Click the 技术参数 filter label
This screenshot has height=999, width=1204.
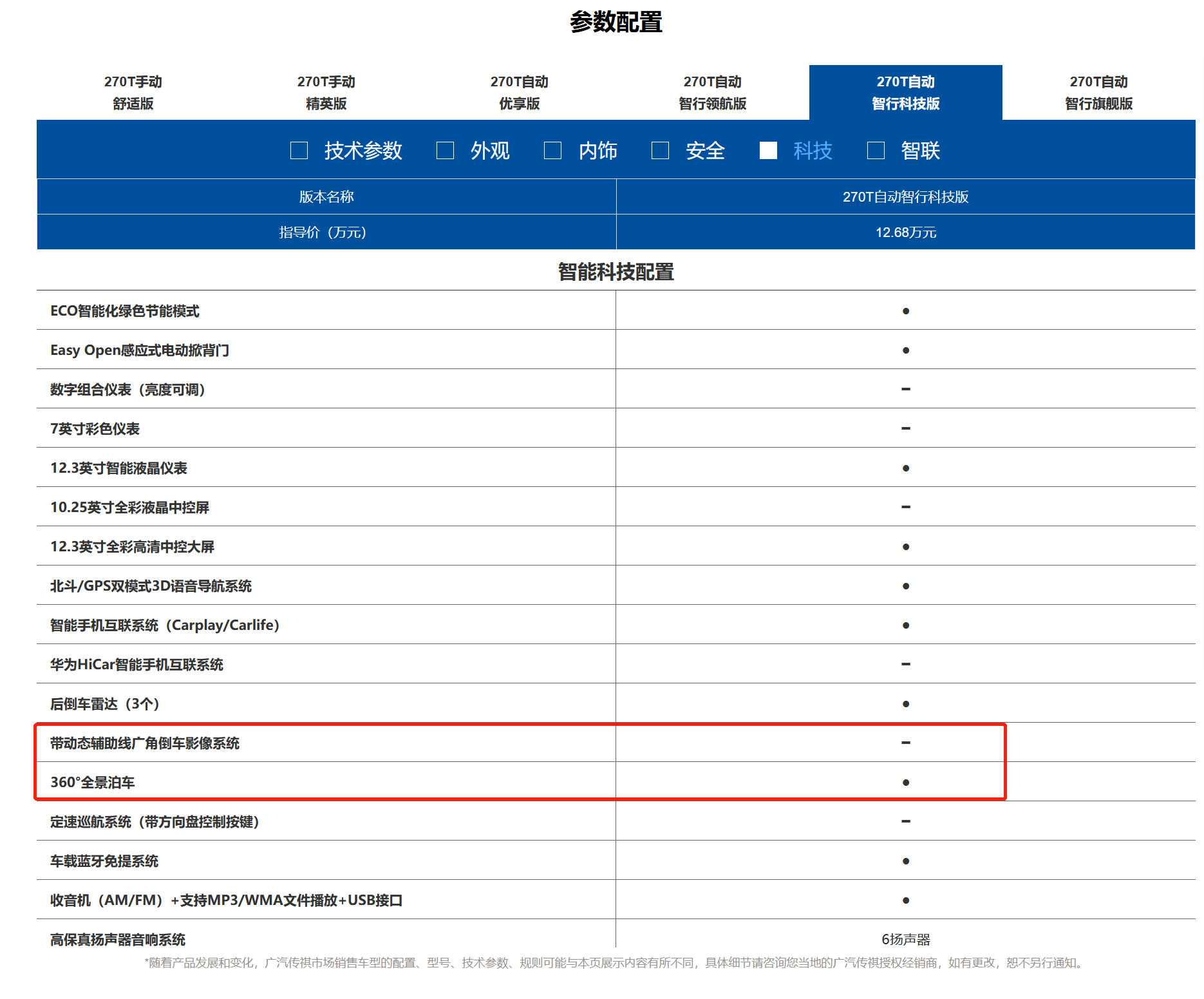[x=363, y=151]
